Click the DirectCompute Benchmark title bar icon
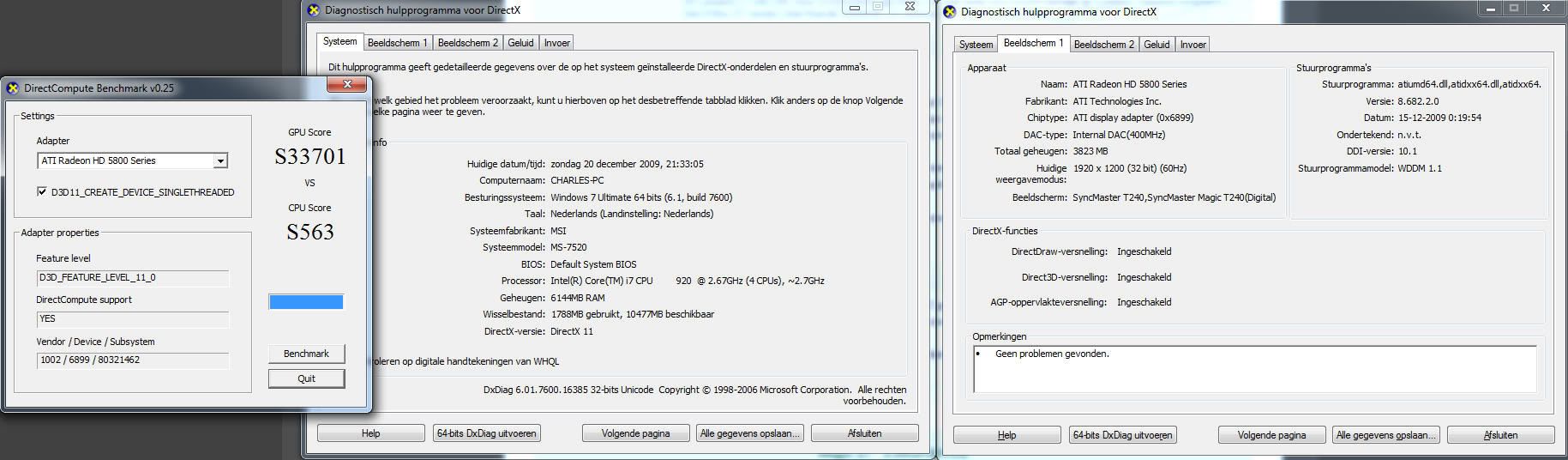1568x460 pixels. [13, 88]
